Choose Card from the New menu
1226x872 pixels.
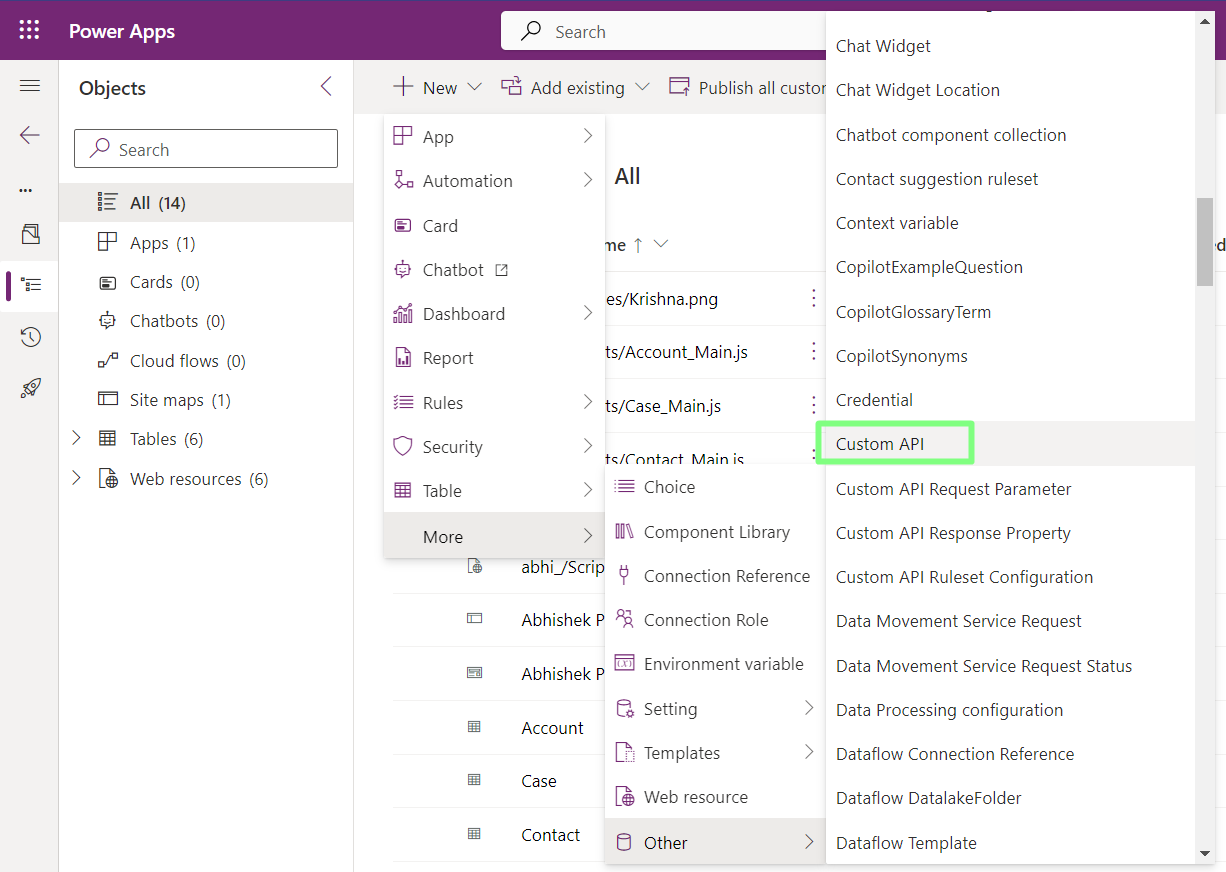(x=494, y=225)
